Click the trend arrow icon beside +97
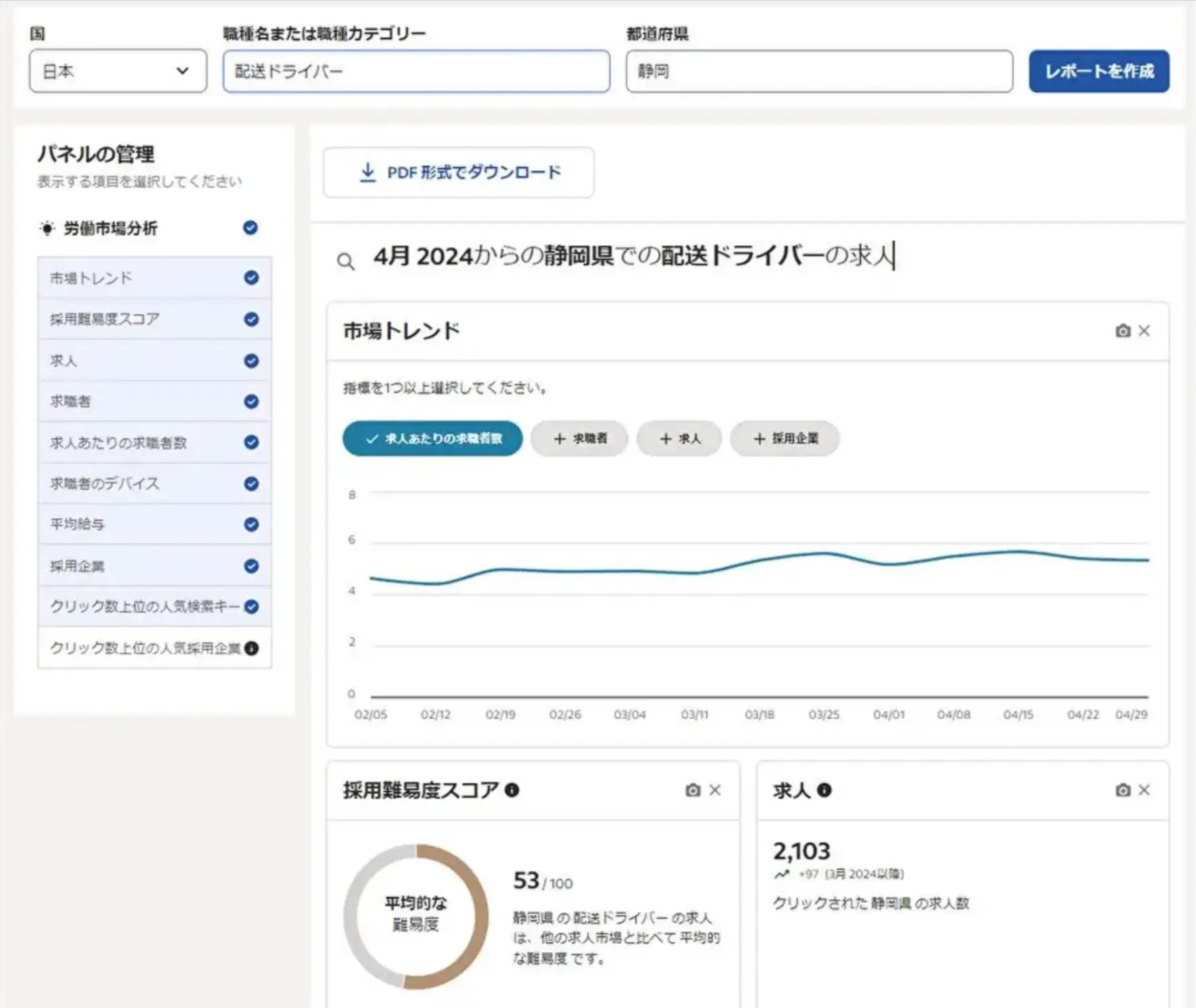Screen dimensions: 1196x1008 point(782,874)
